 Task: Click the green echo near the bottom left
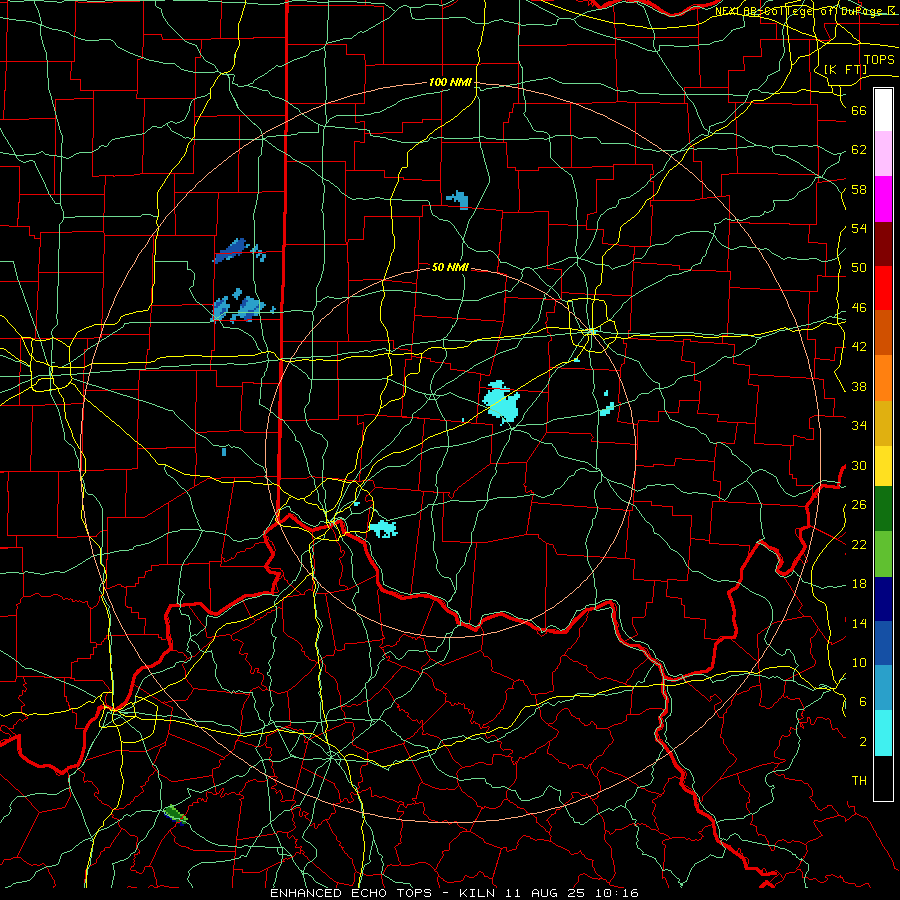[174, 814]
